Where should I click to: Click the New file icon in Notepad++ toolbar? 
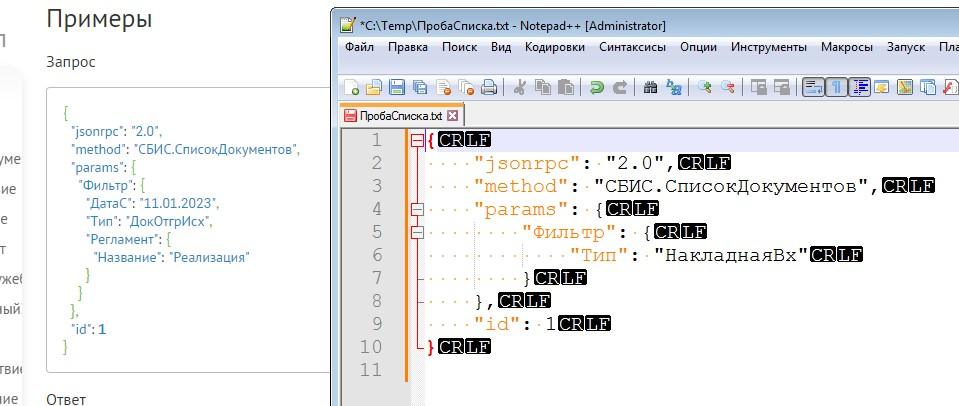pyautogui.click(x=352, y=87)
